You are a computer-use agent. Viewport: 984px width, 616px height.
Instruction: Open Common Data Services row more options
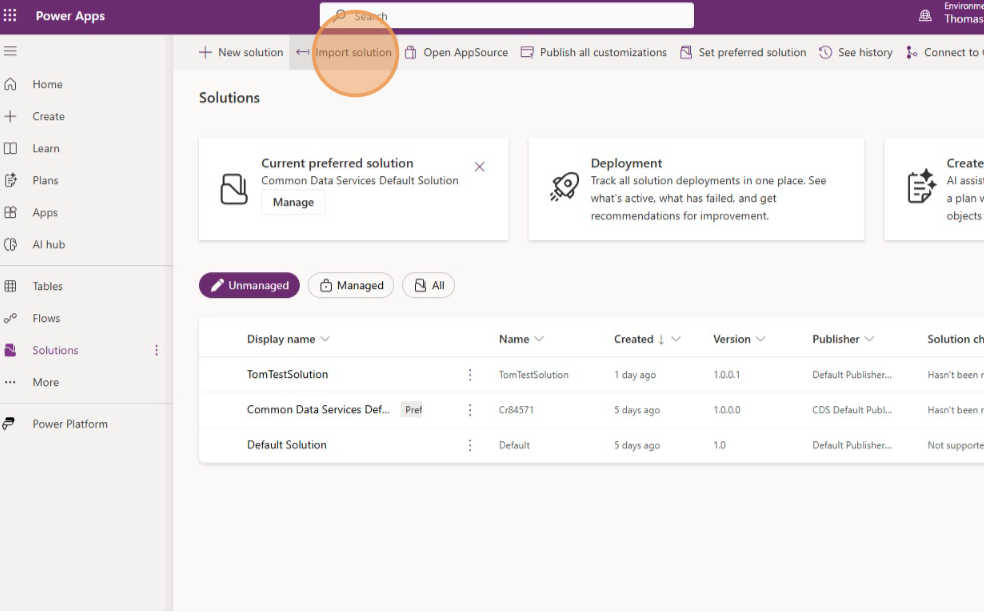[470, 410]
